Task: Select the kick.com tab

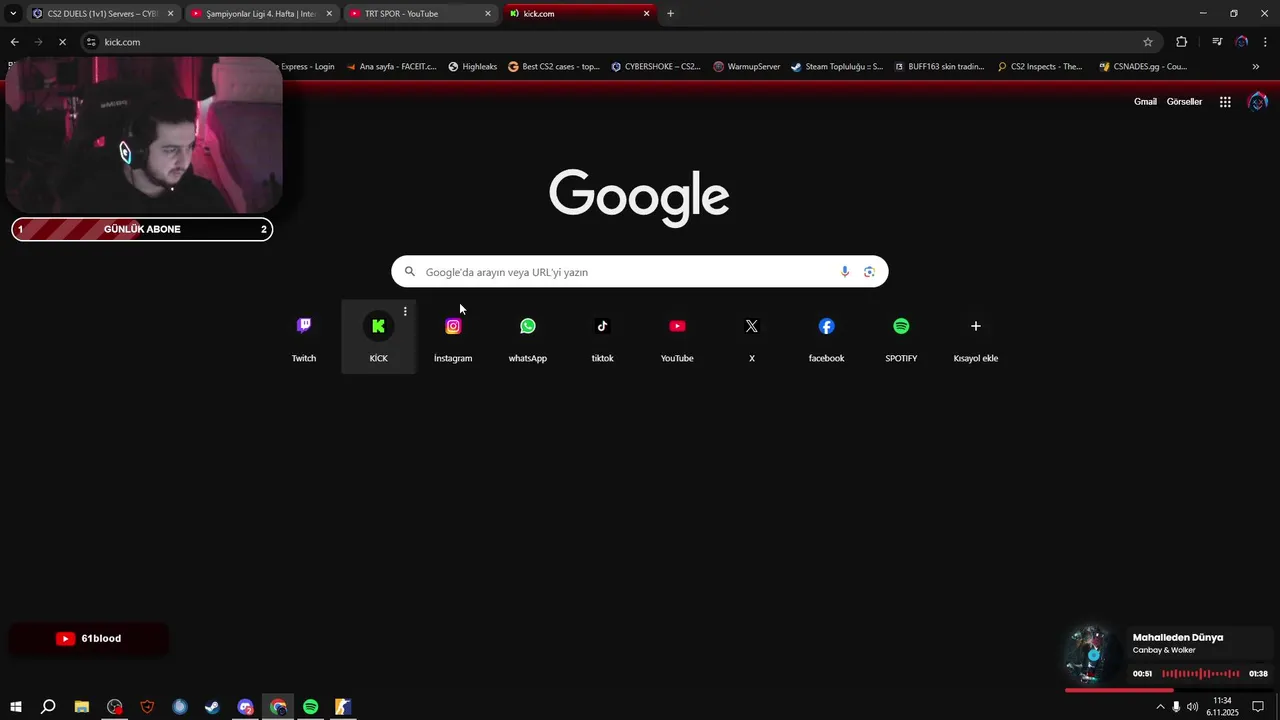Action: pos(578,14)
